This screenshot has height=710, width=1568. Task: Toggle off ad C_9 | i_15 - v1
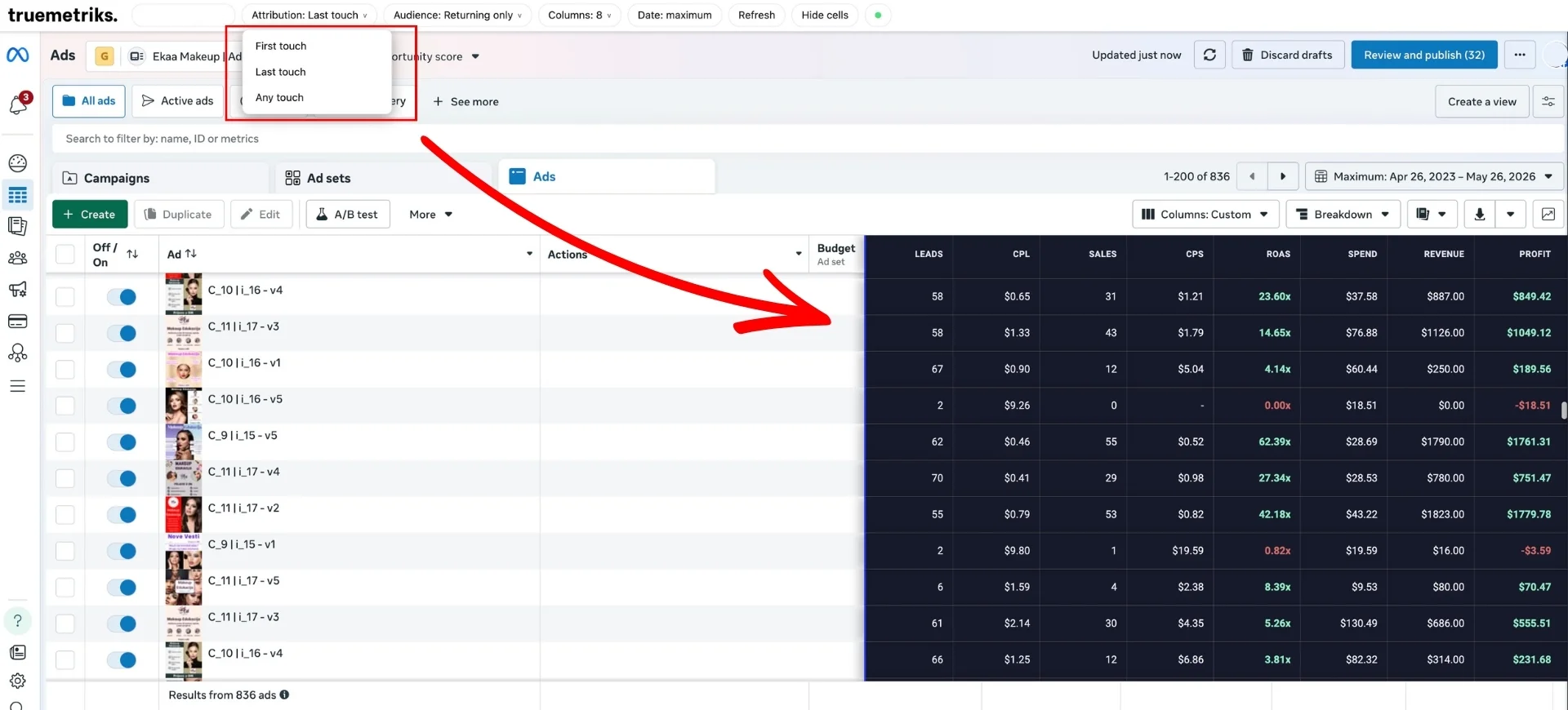pyautogui.click(x=122, y=551)
